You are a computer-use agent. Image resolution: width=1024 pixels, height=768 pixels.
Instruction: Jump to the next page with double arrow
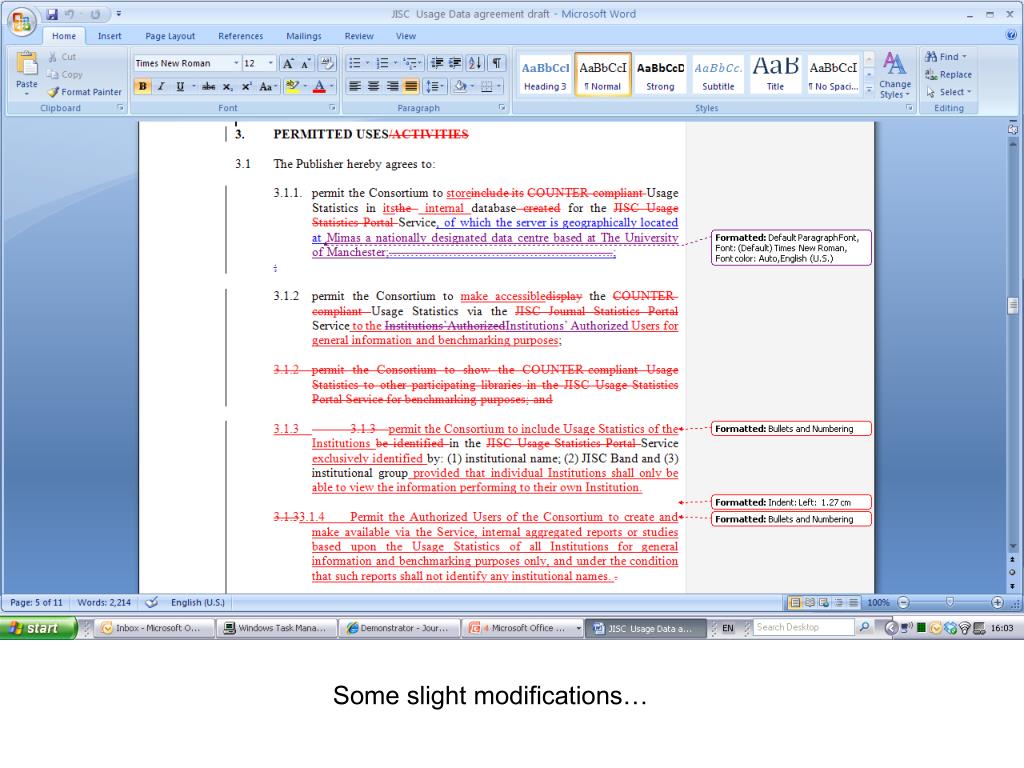[x=1012, y=586]
